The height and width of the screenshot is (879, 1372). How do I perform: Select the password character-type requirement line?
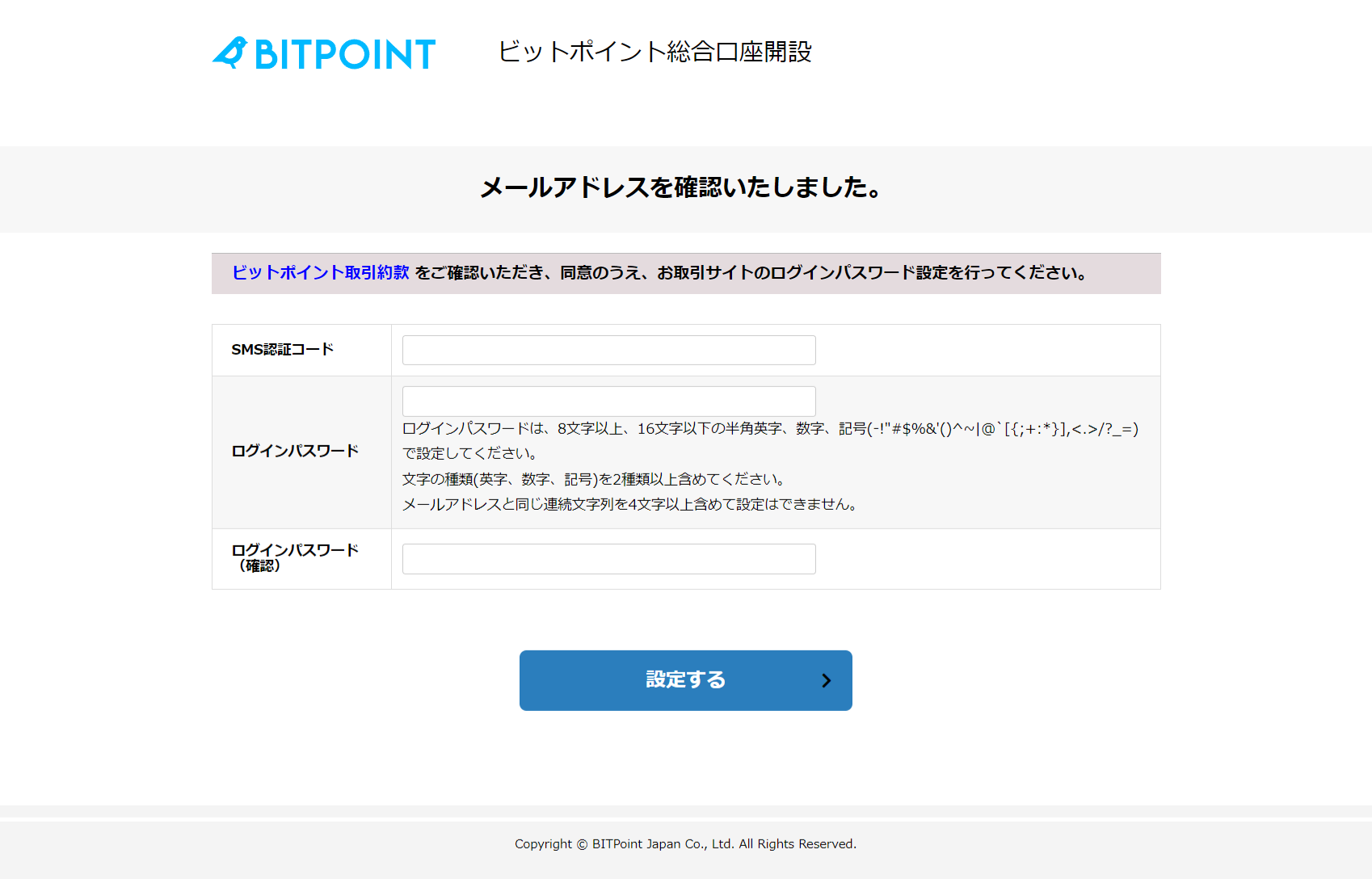point(593,478)
